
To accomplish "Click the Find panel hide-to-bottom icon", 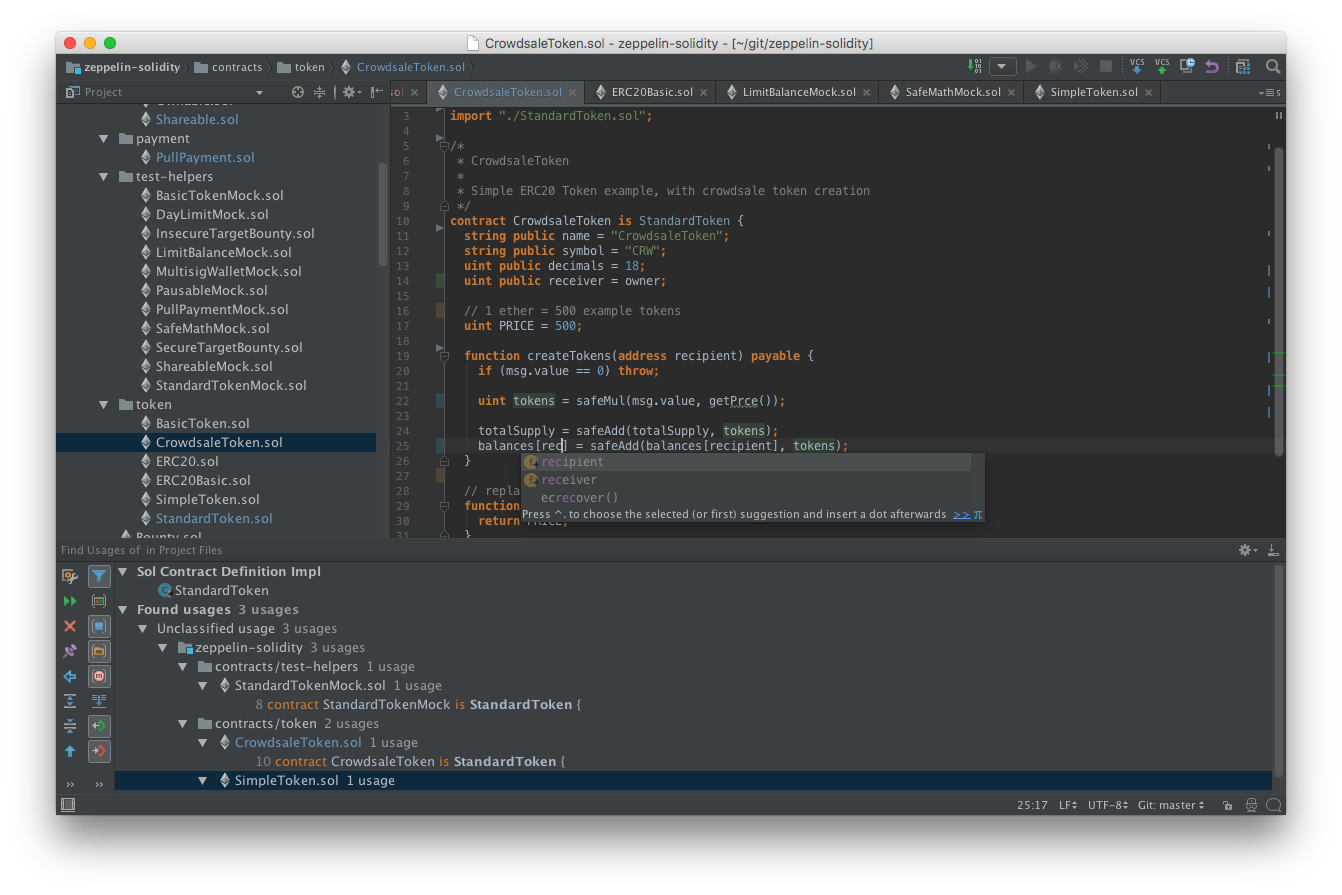I will pyautogui.click(x=1273, y=550).
